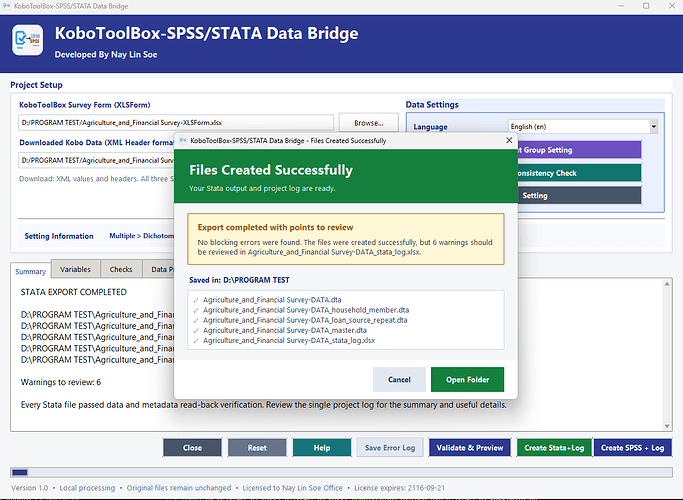
Task: Click summary panel scroll down arrow
Action: tap(667, 426)
